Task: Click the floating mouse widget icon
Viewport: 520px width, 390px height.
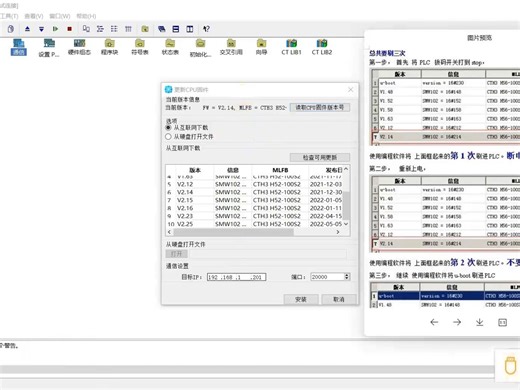Action: [510, 366]
